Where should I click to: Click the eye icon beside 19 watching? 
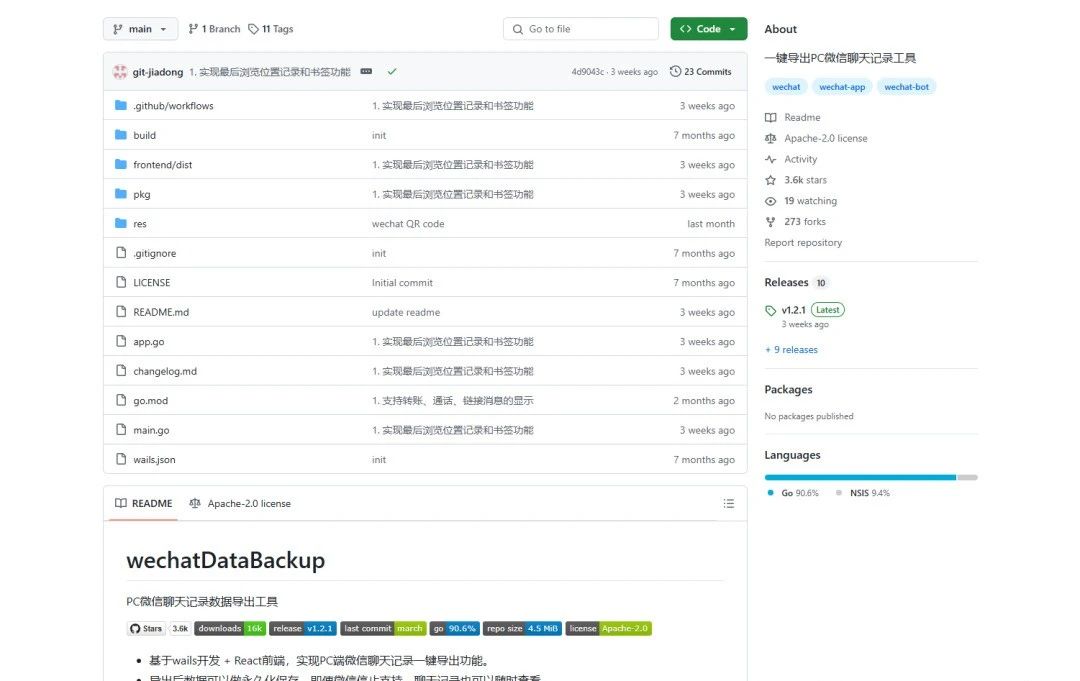point(771,201)
